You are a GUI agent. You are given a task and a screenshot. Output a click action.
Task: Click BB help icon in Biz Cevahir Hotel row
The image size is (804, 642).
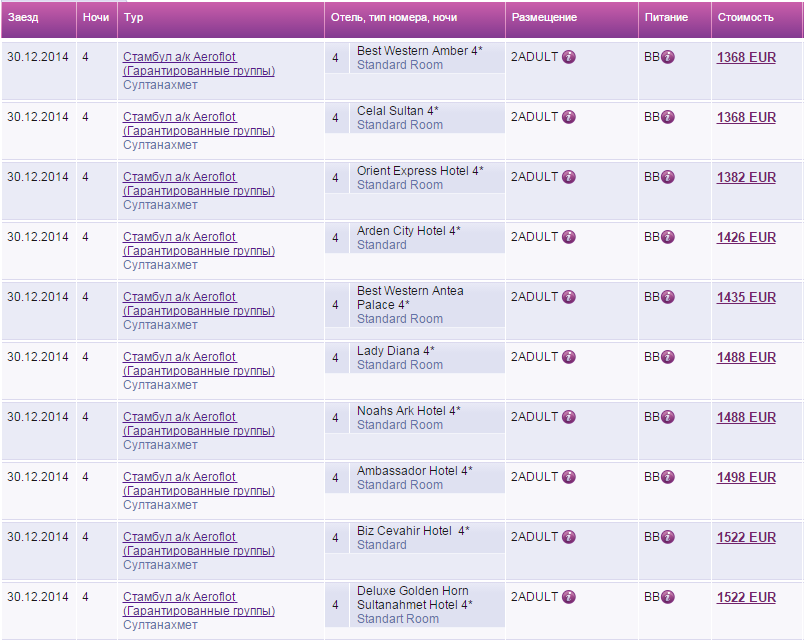pyautogui.click(x=668, y=537)
